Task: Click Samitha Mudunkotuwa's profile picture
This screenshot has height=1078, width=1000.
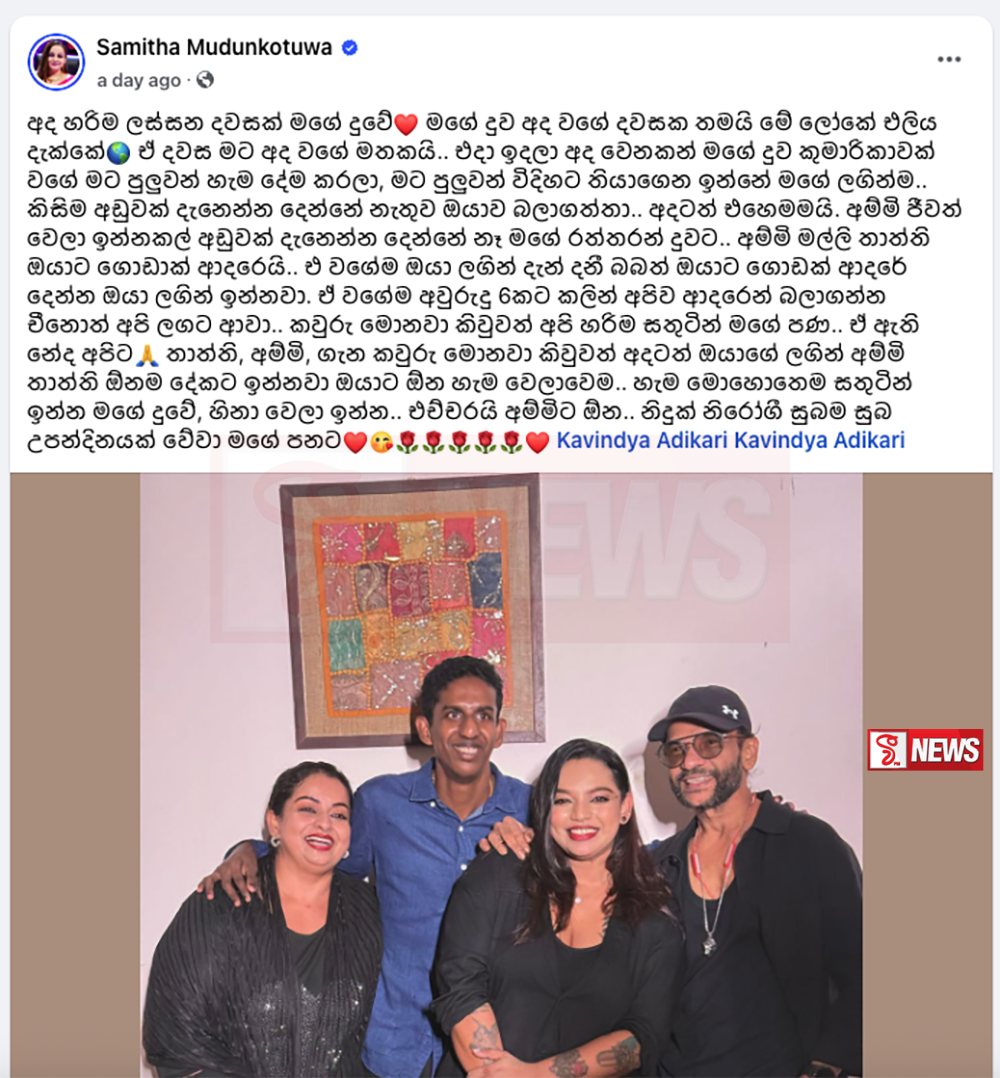Action: pos(56,62)
